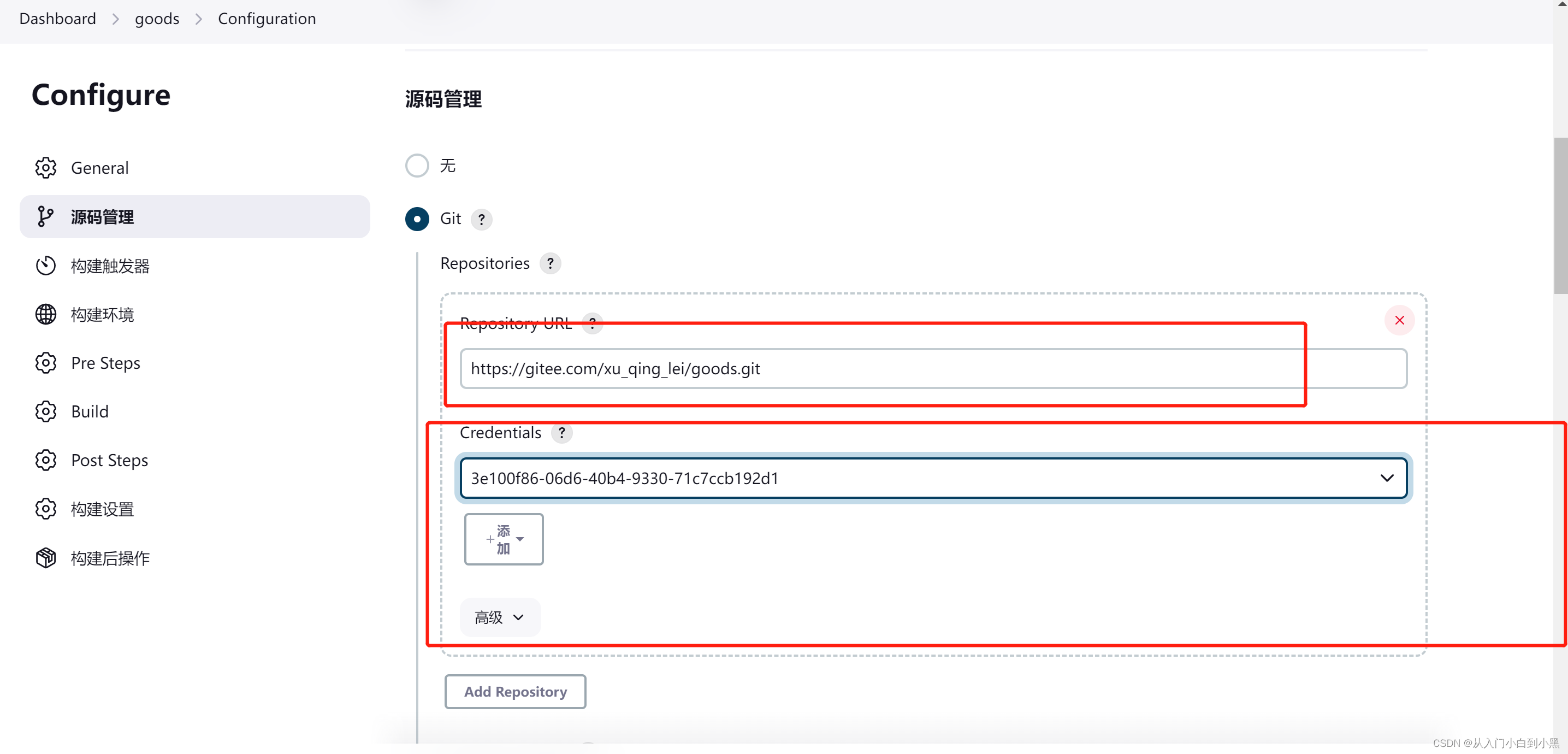Go to 构建设置 section
The width and height of the screenshot is (1568, 754).
click(195, 509)
